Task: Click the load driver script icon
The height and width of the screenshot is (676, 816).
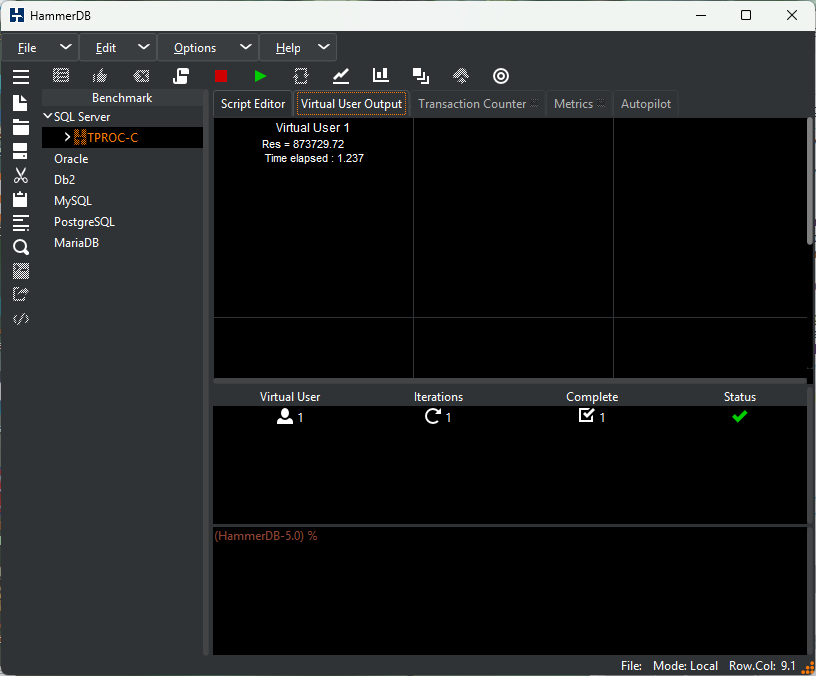Action: click(181, 76)
